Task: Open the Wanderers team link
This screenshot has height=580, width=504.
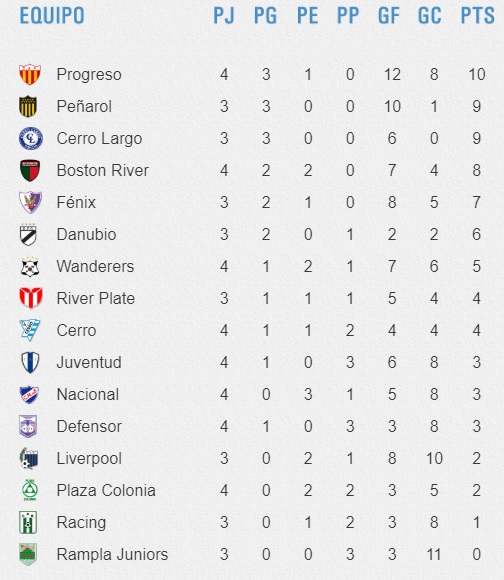Action: (95, 266)
